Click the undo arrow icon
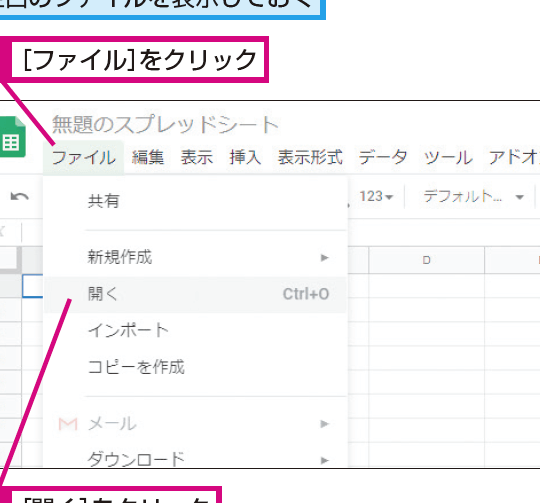 coord(20,197)
